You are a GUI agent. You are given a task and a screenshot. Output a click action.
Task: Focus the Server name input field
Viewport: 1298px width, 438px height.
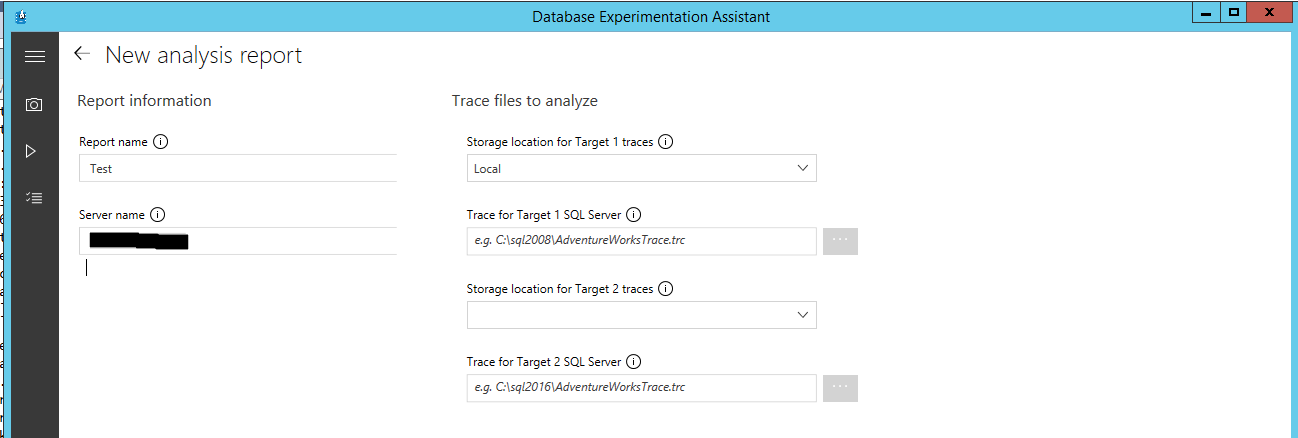238,241
